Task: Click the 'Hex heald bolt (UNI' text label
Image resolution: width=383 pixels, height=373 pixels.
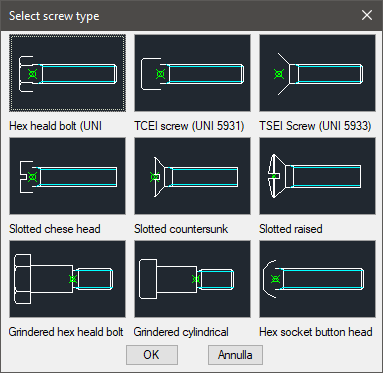Action: point(55,126)
